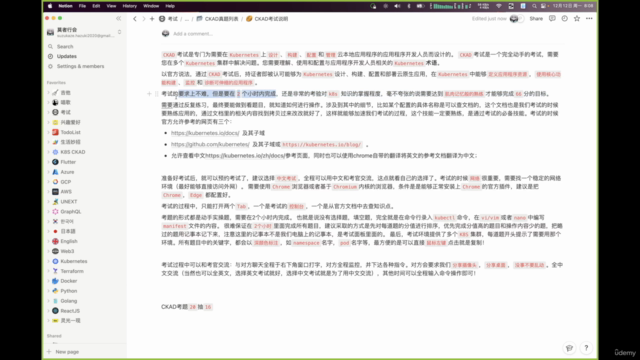Open 日本語 page in sidebar
This screenshot has height=360, width=640.
click(68, 231)
